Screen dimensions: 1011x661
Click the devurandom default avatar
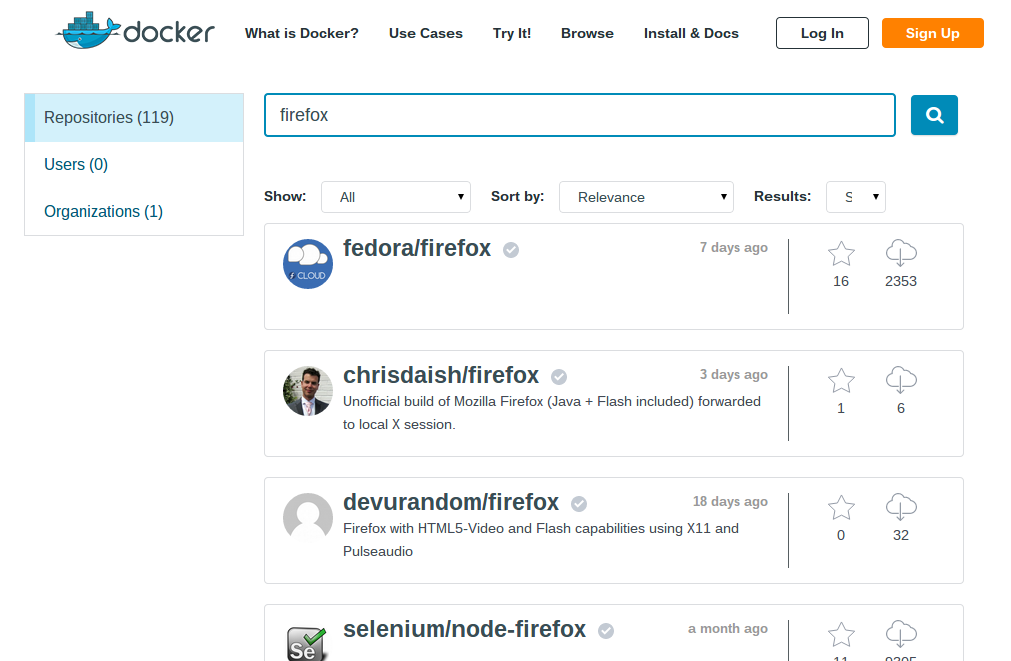point(308,516)
